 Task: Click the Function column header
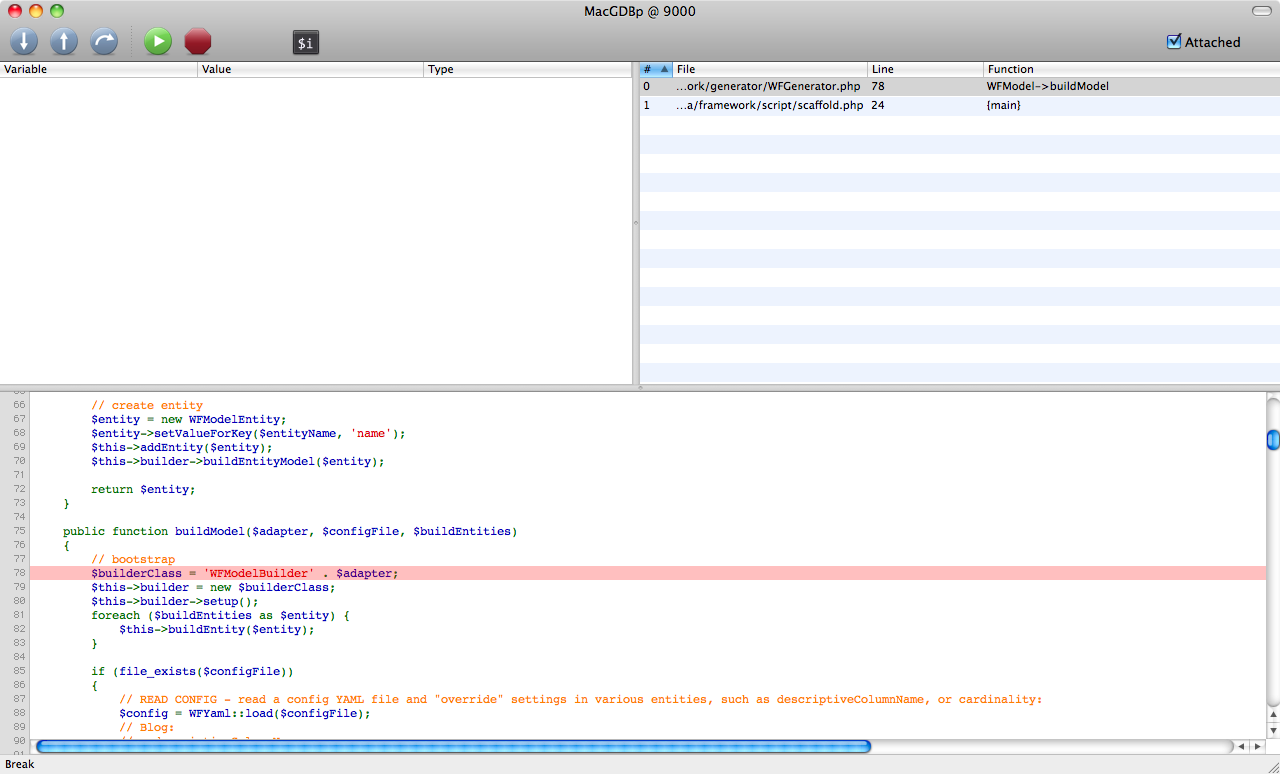[1130, 69]
